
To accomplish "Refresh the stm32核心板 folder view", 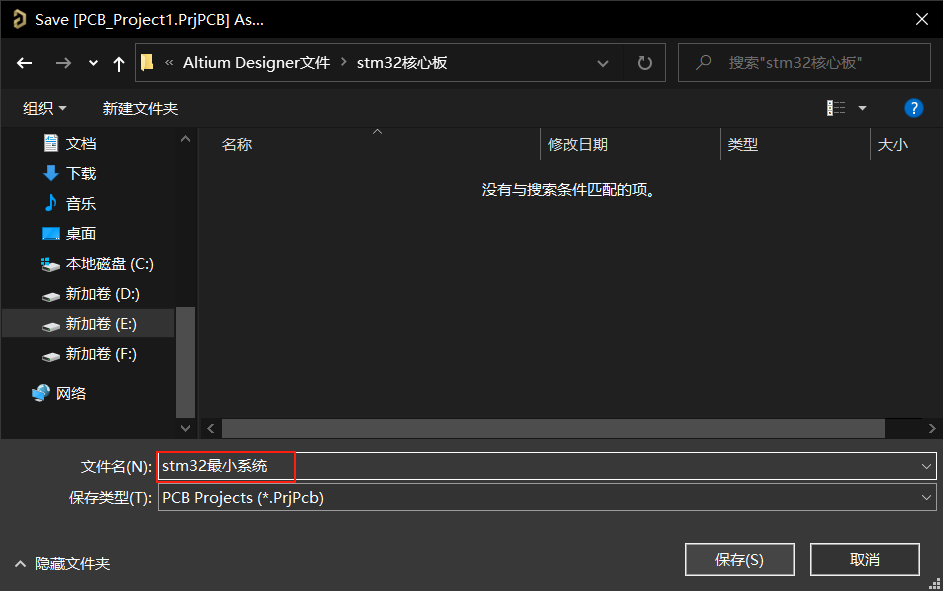I will 645,63.
